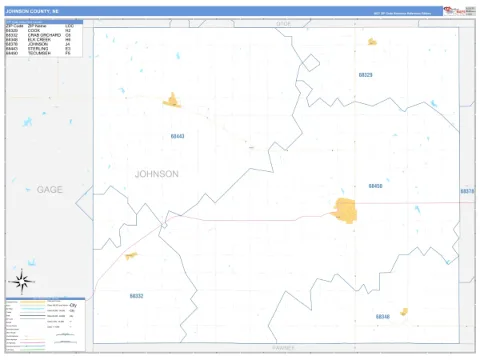Click the yellow line swatch in the legend
480x360 pixels.
[x=33, y=302]
